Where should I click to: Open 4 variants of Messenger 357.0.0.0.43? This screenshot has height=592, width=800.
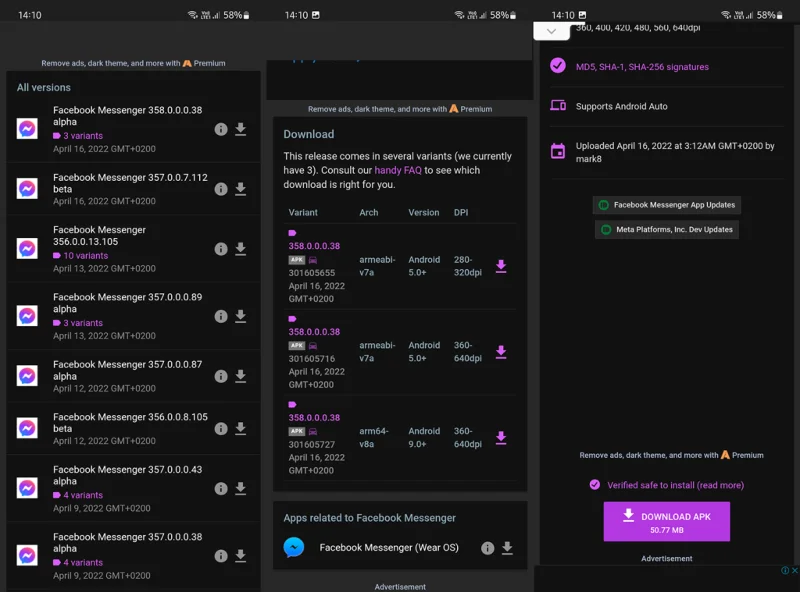(78, 495)
